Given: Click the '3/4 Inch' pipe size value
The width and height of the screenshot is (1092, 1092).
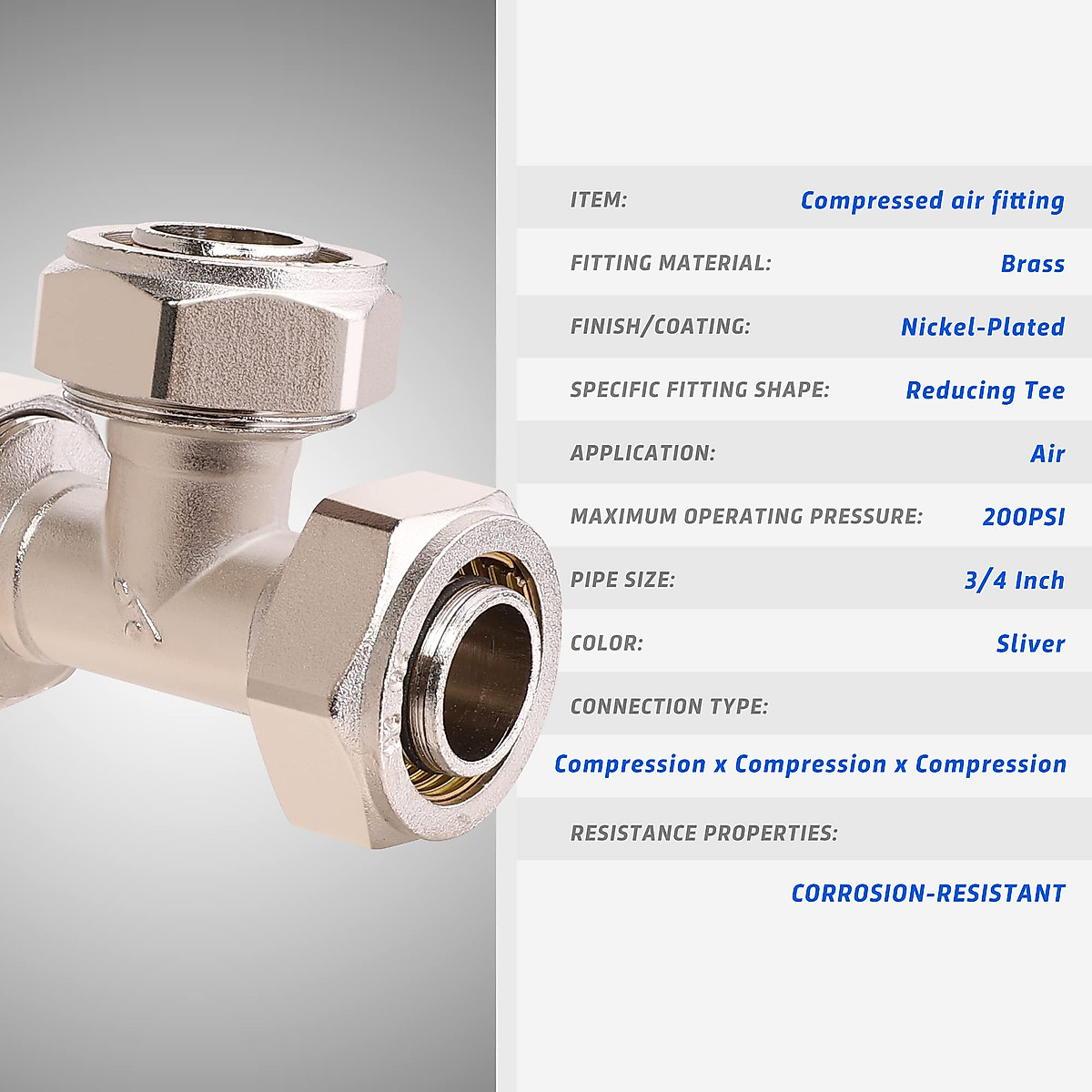Looking at the screenshot, I should pos(1015,579).
